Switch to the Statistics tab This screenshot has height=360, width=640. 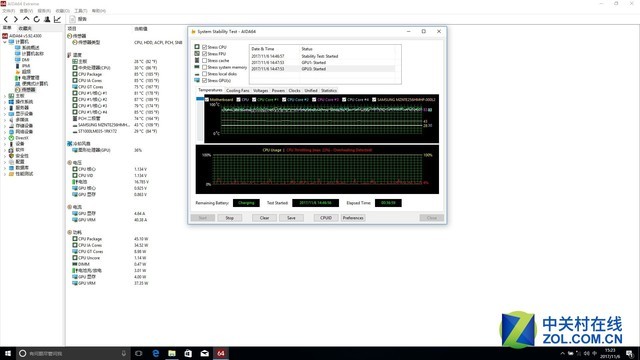(329, 91)
